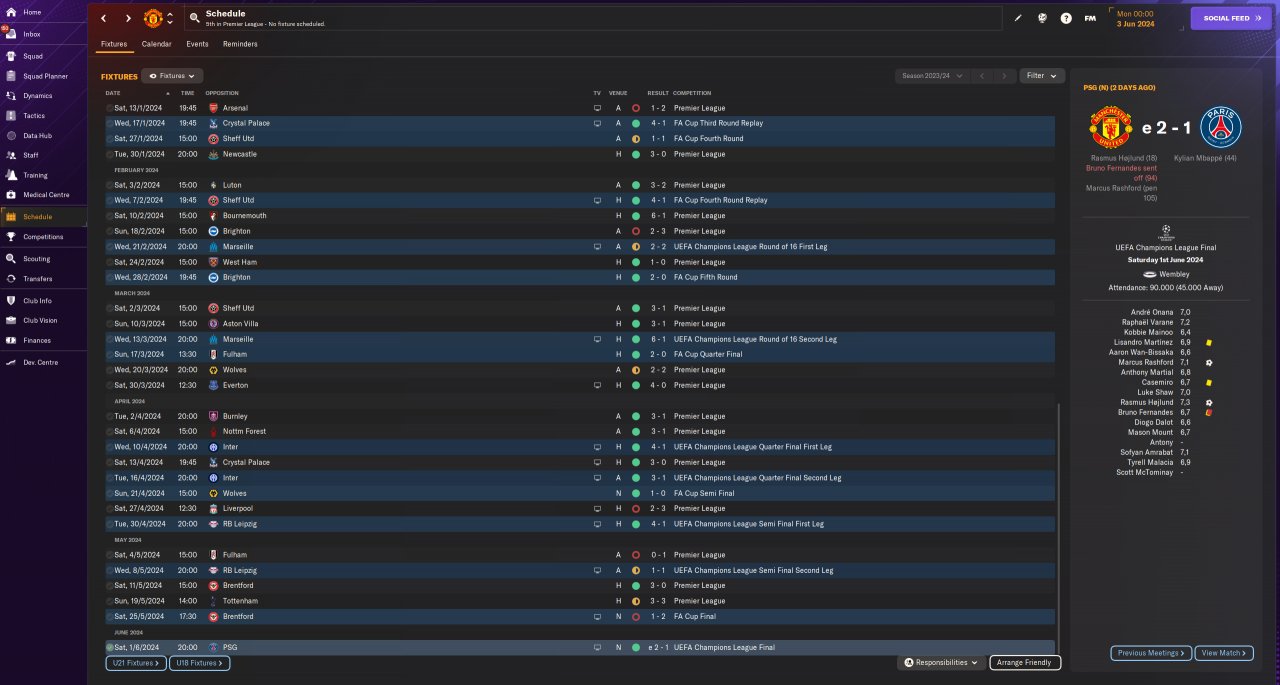This screenshot has height=685, width=1280.
Task: Open the Fixtures view dropdown
Action: click(x=172, y=76)
